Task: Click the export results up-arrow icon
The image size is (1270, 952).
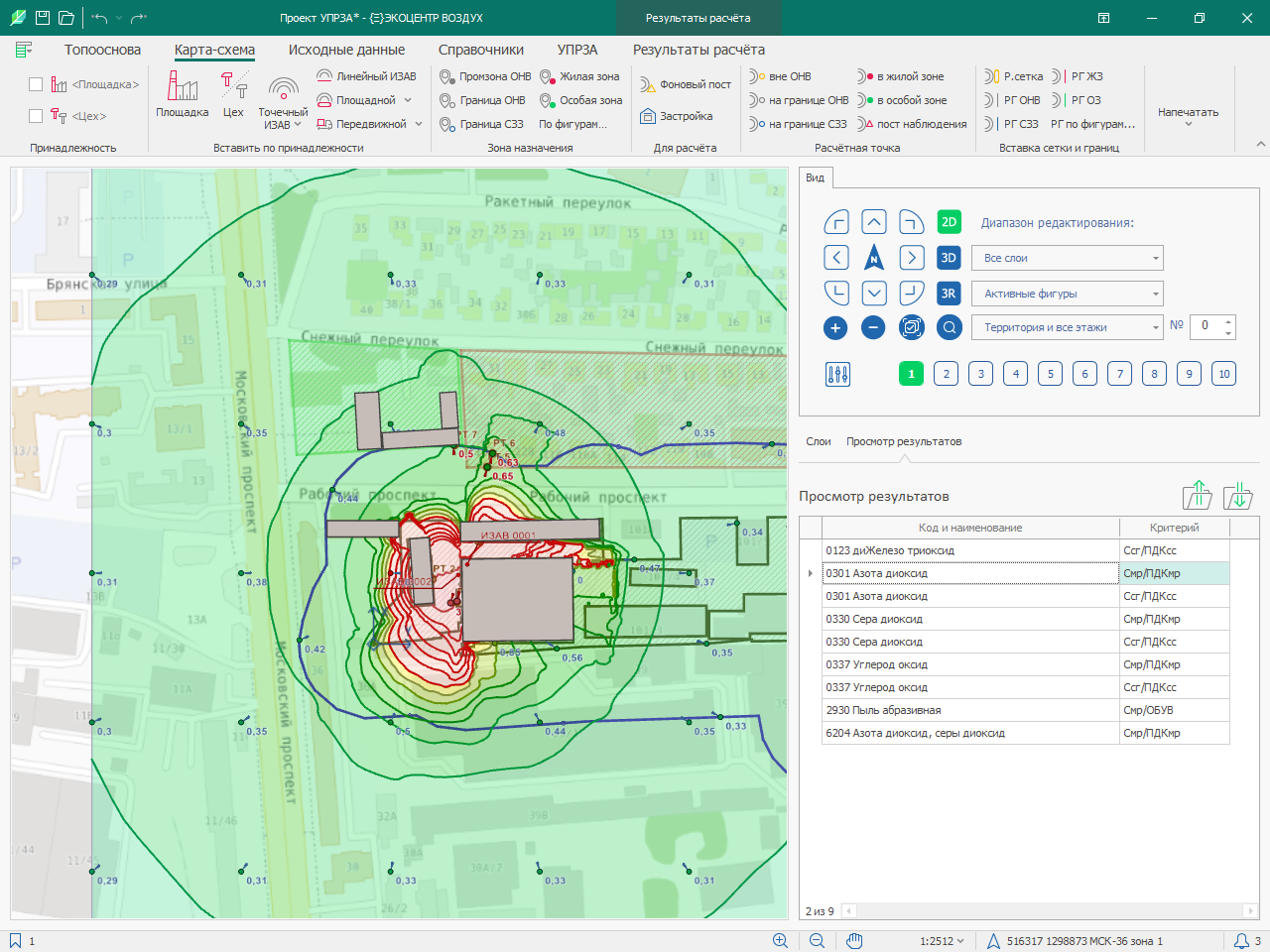Action: coord(1198,495)
